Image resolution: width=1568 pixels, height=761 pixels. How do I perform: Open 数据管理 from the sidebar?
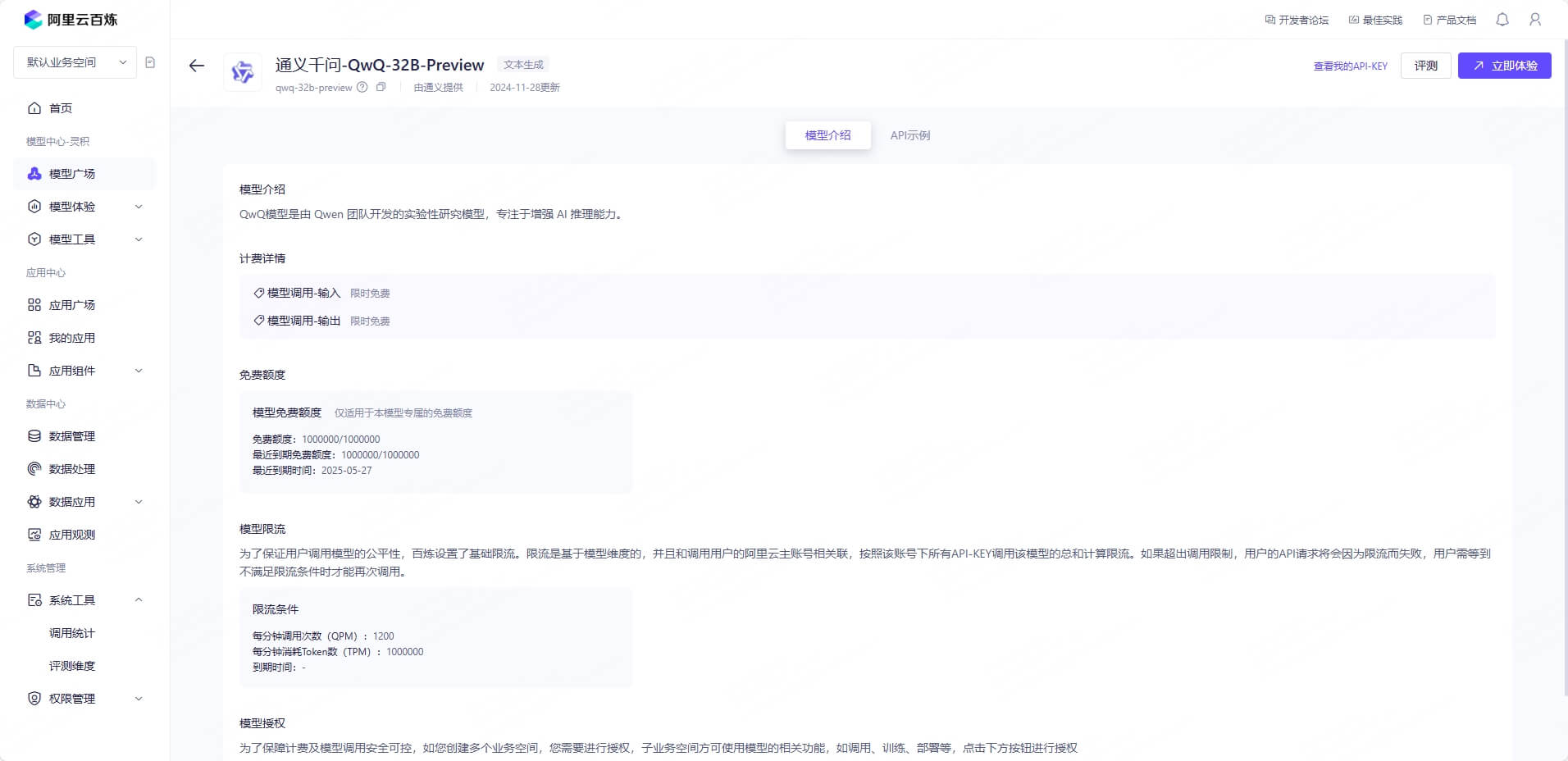[71, 435]
